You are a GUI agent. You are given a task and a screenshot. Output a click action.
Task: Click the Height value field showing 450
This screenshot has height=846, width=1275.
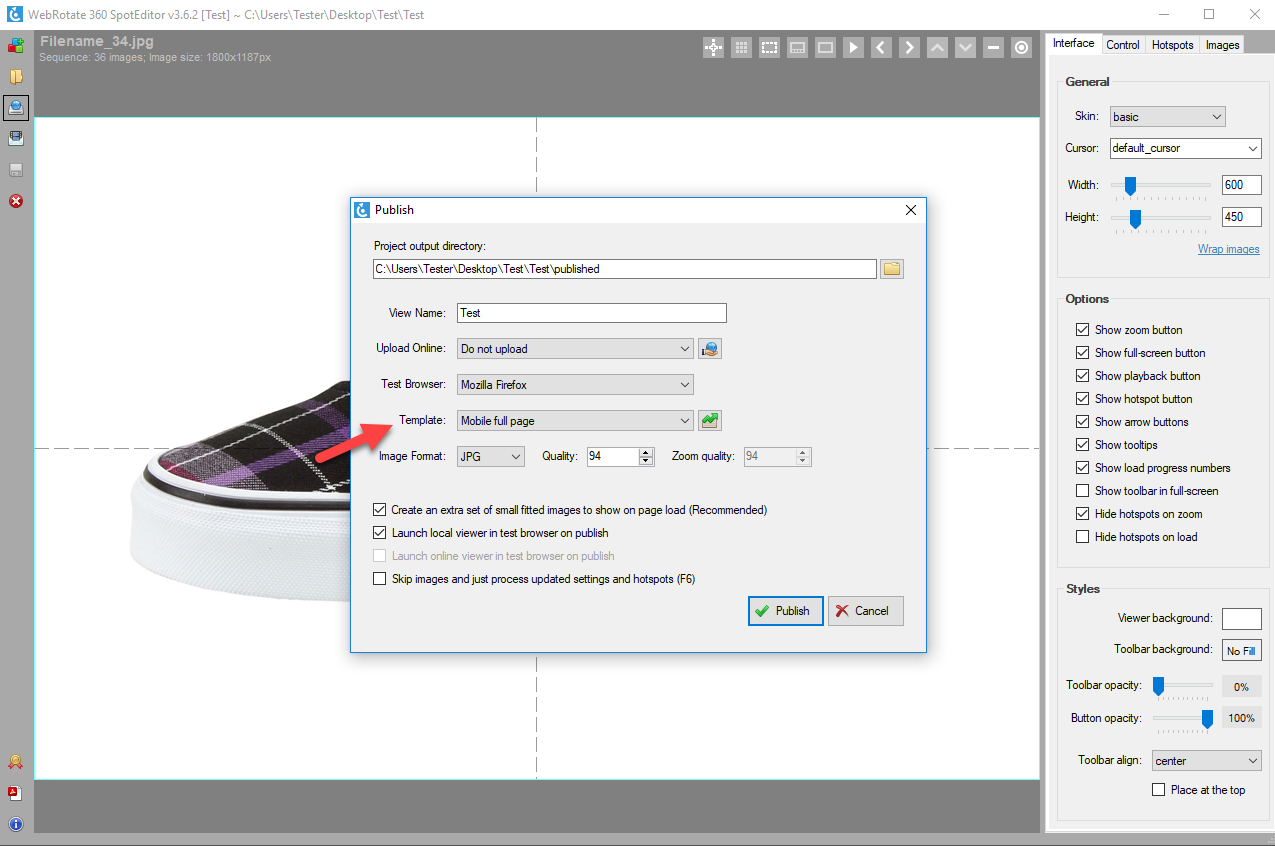click(x=1242, y=217)
